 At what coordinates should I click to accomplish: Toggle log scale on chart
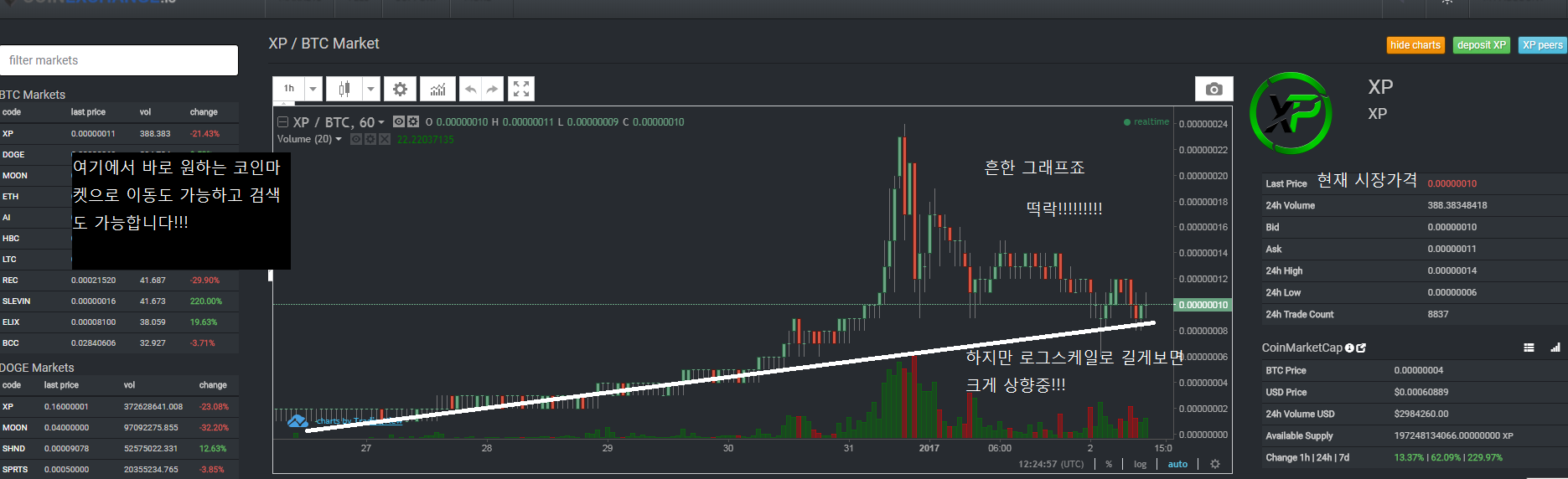coord(1140,464)
